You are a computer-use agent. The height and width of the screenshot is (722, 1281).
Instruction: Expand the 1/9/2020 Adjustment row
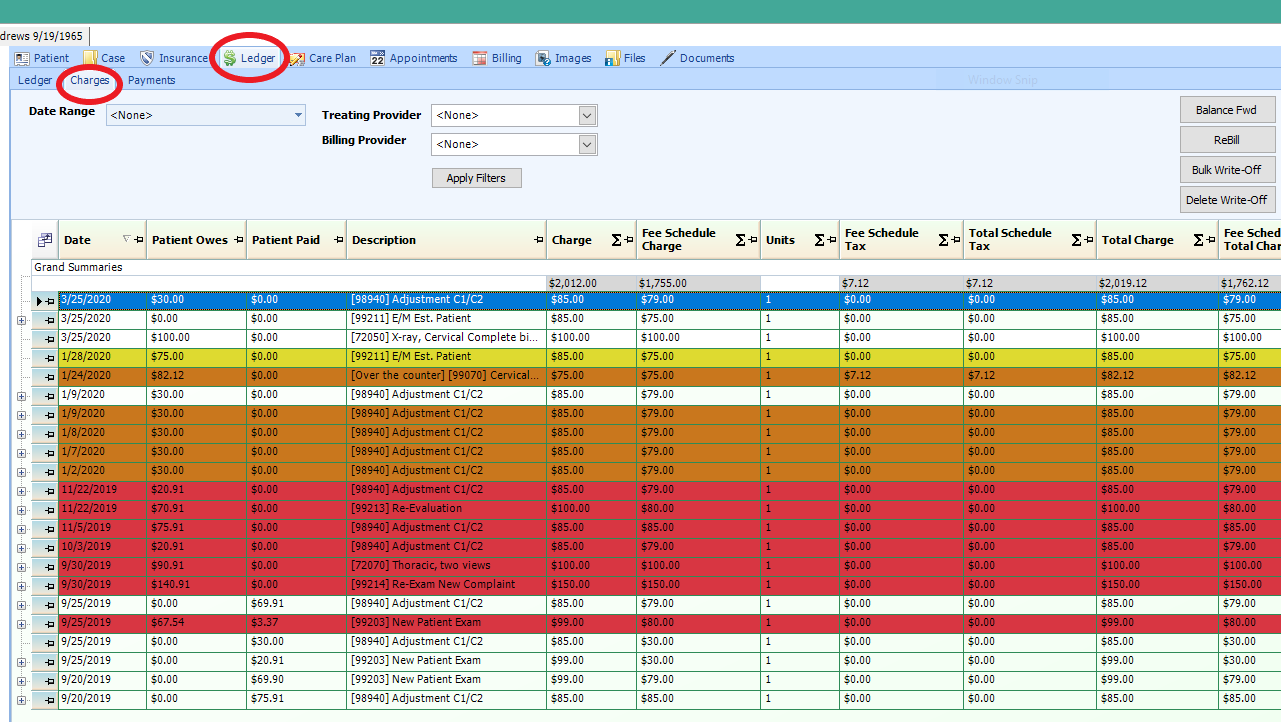tap(22, 394)
